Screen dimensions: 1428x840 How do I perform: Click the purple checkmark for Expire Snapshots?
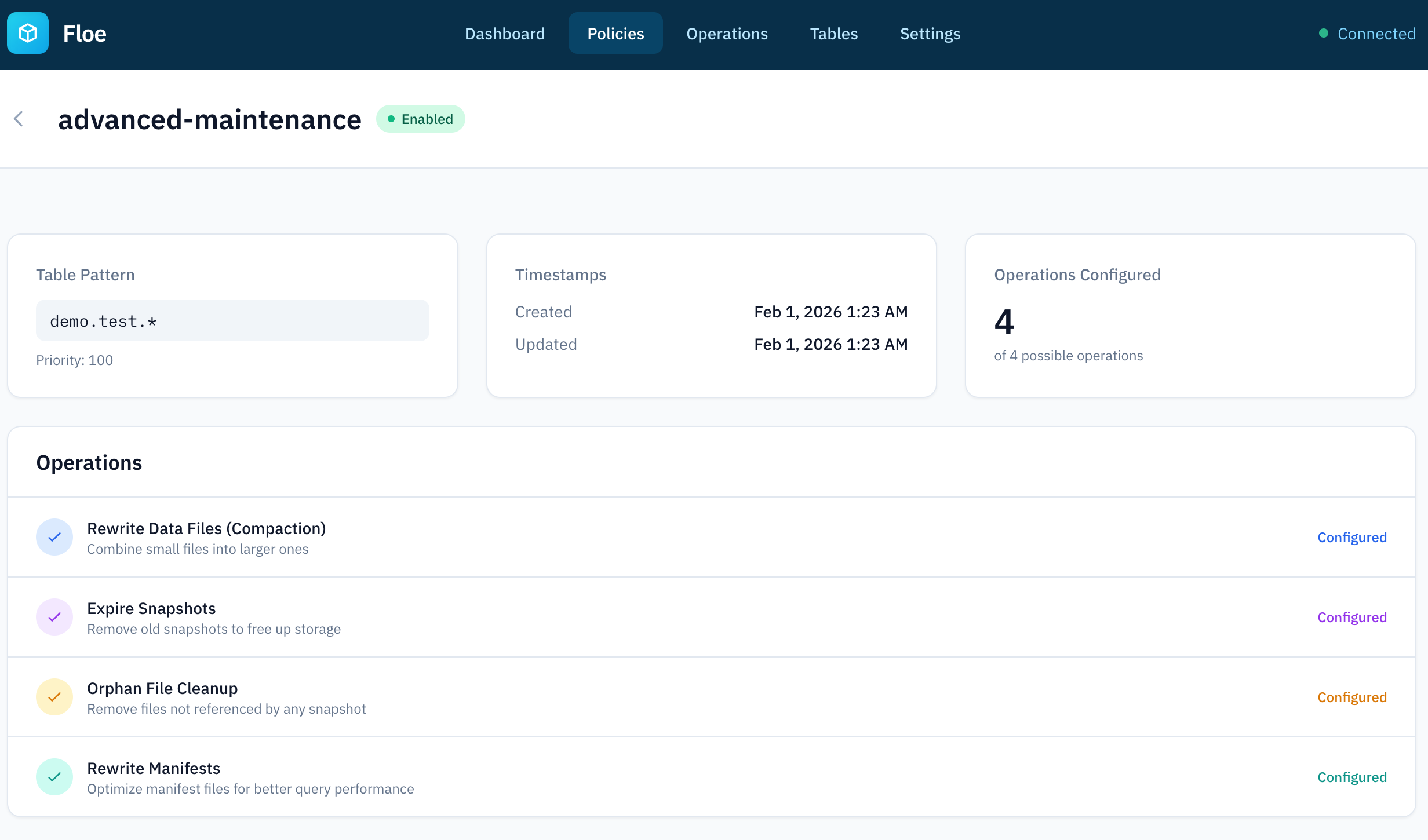tap(54, 618)
